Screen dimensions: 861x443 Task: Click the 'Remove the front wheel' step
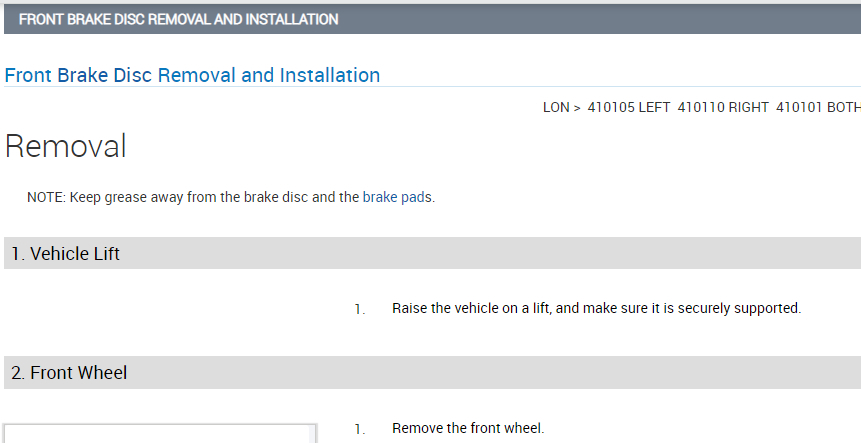pyautogui.click(x=468, y=428)
